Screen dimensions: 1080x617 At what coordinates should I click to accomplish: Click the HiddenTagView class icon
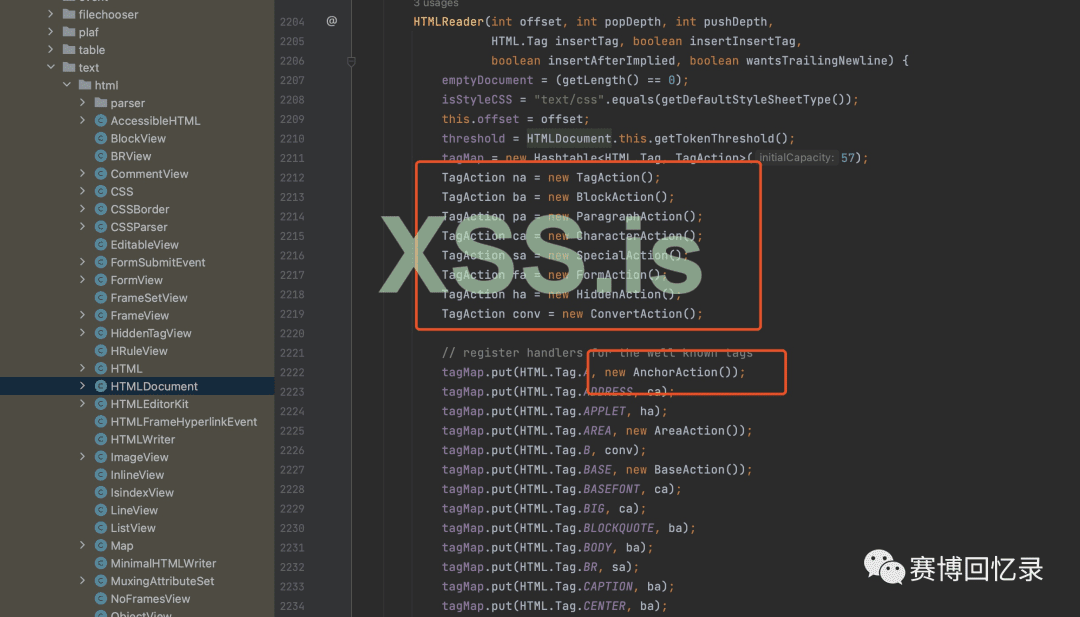click(101, 333)
